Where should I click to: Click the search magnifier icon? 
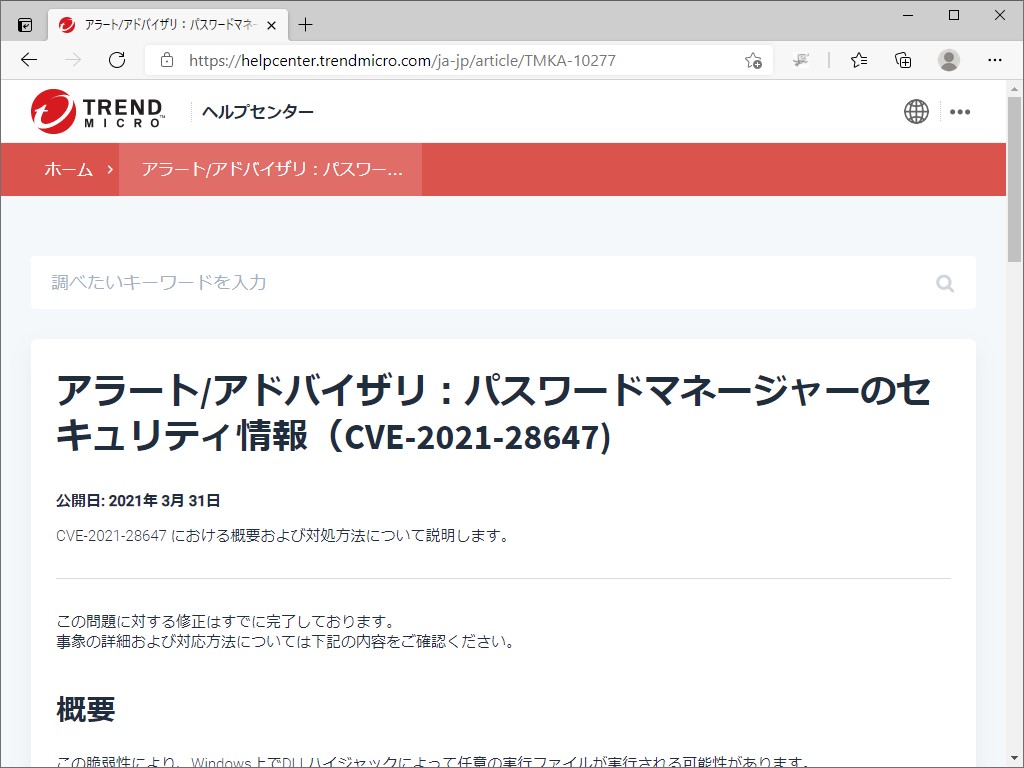click(944, 283)
